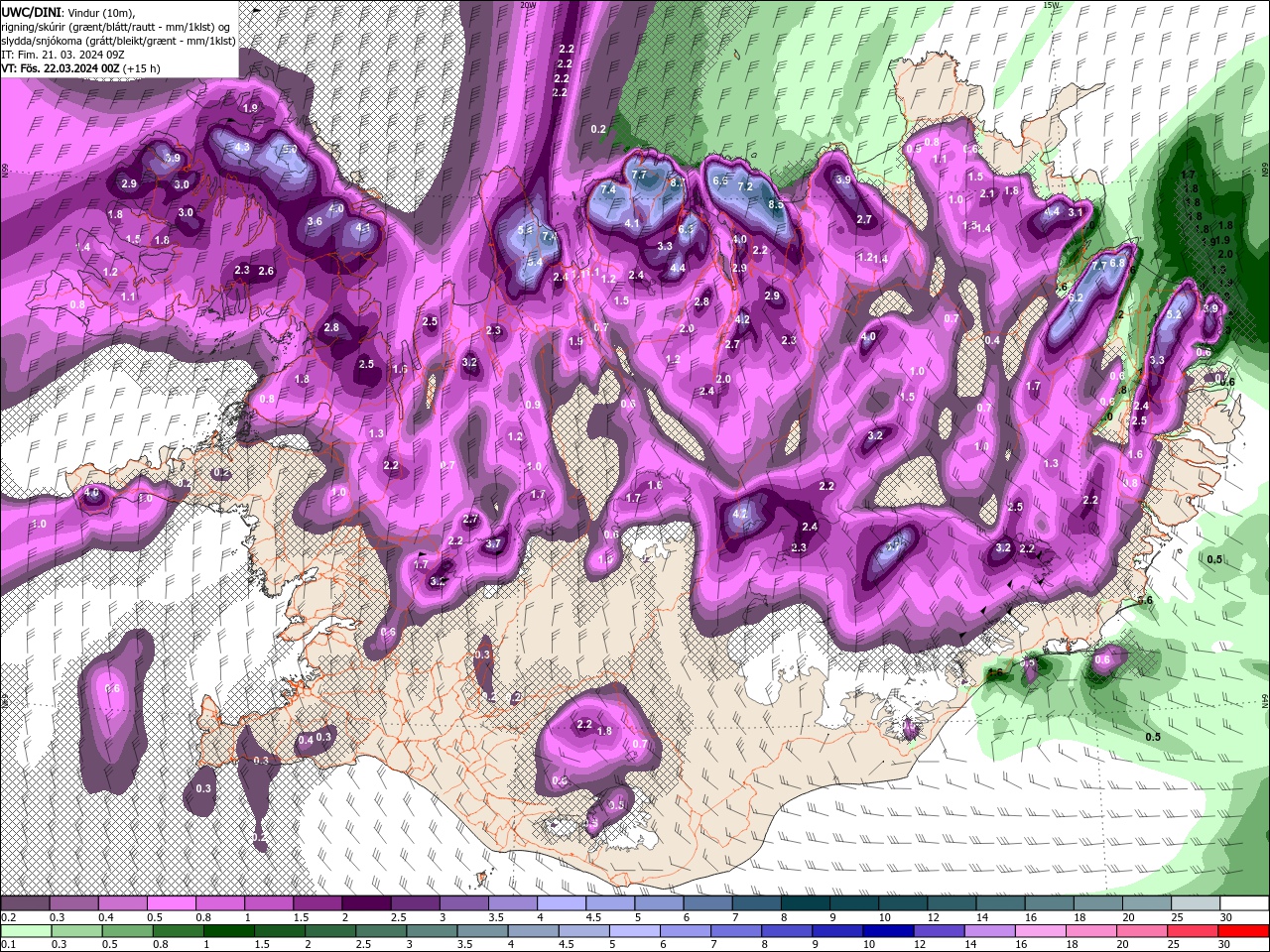Screen dimensions: 1270x952
Task: Click the light pink swatch labeled 16 in the rain scale
Action: 1041,931
